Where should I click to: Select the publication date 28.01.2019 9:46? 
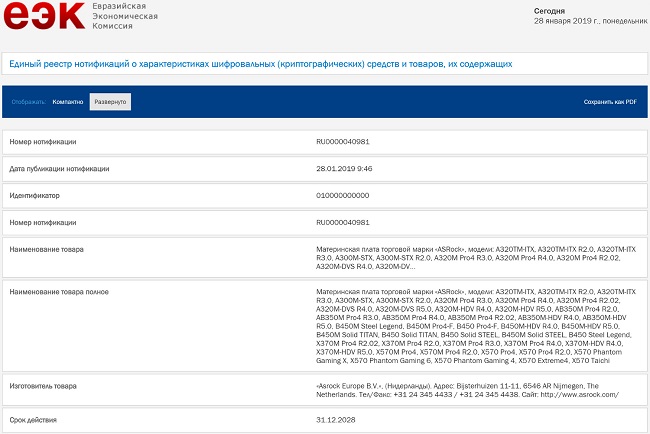(344, 169)
